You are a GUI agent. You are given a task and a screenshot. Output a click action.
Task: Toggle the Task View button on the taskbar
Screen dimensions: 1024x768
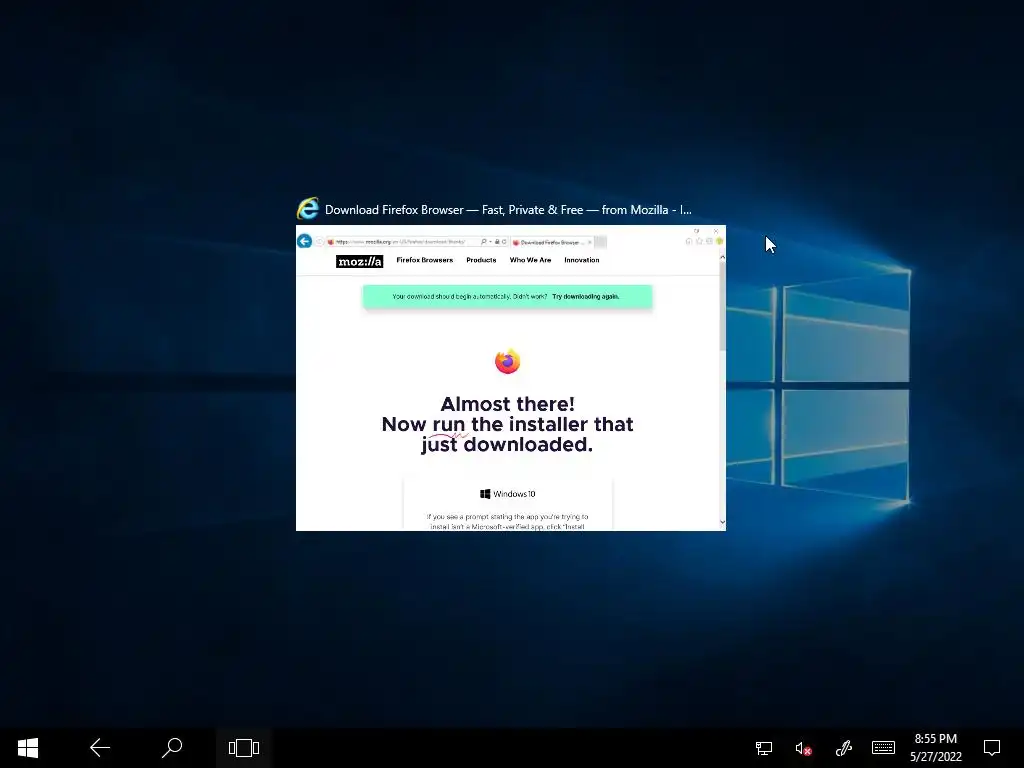(244, 748)
